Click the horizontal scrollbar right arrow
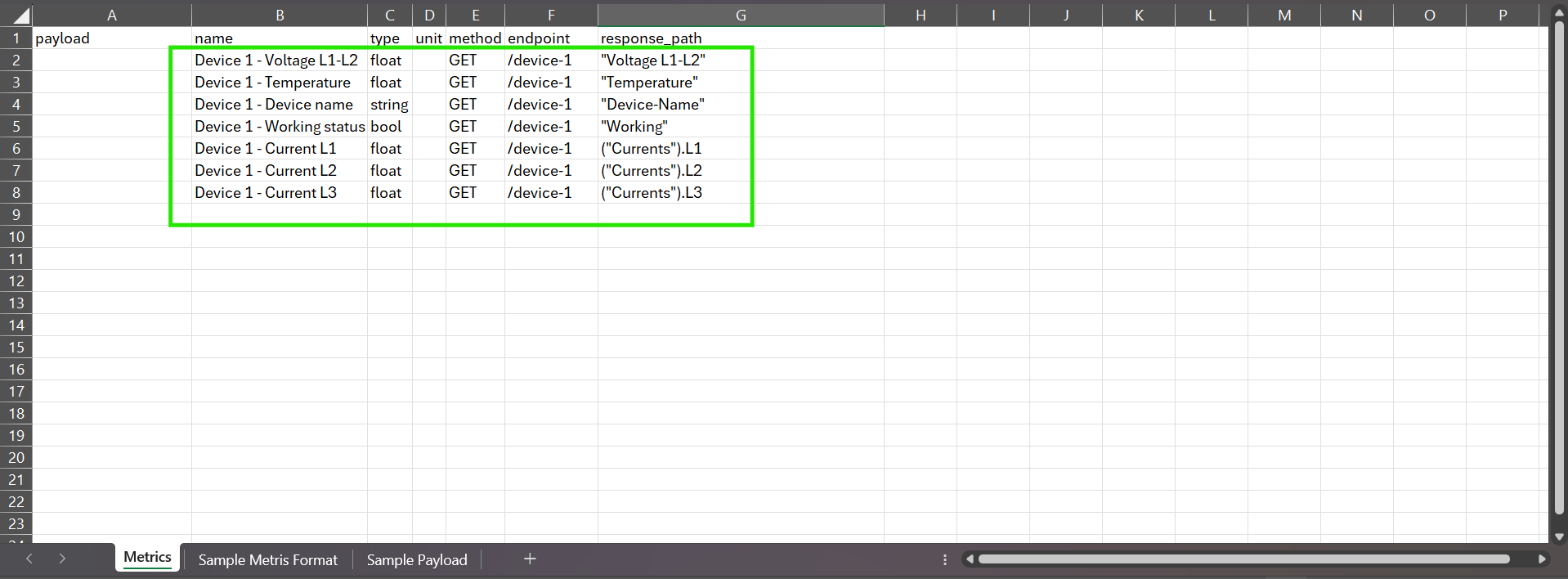Screen dimensions: 1568x579 coord(1542,559)
